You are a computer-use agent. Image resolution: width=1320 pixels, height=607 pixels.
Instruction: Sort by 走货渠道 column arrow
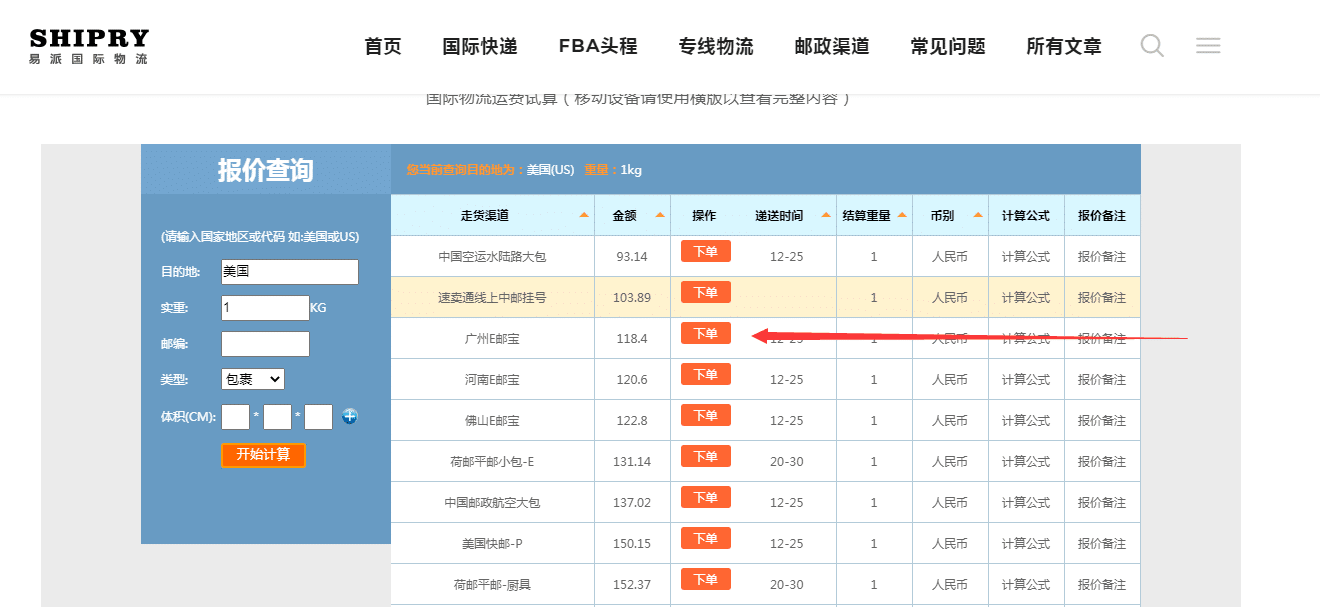[x=584, y=216]
